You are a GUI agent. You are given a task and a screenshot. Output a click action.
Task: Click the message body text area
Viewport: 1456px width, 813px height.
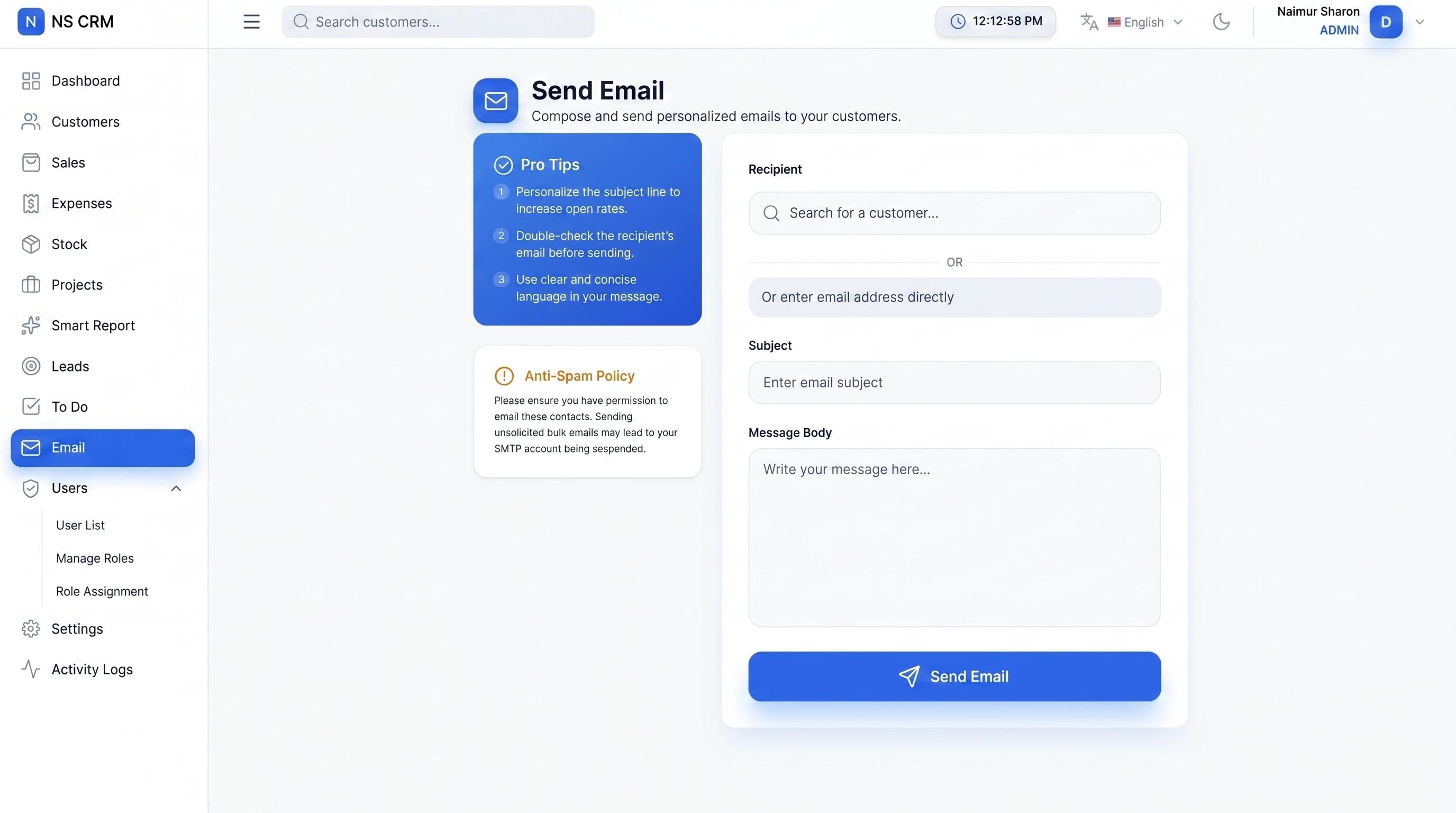click(x=954, y=538)
